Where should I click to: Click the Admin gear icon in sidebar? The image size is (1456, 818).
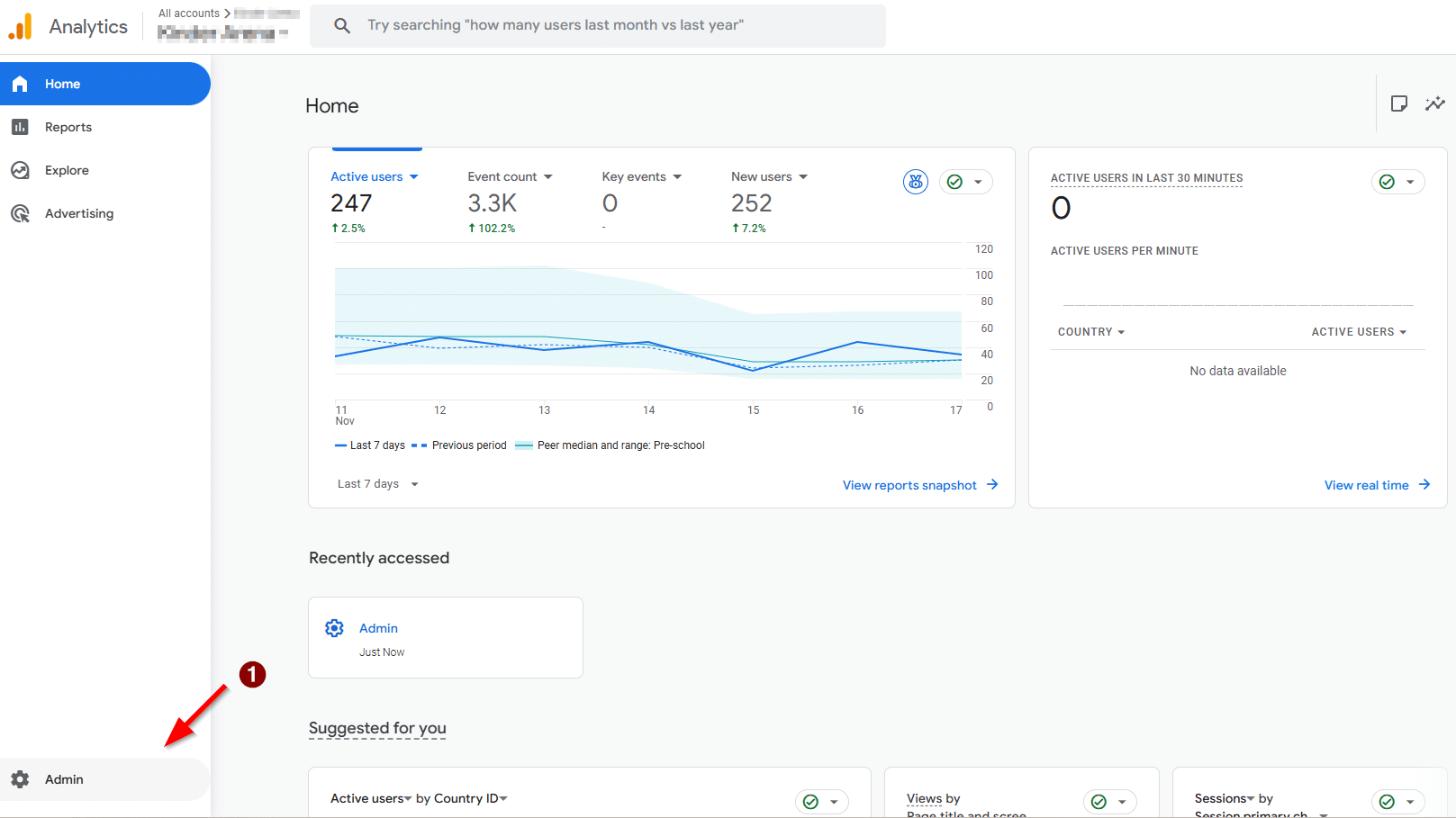click(x=20, y=779)
